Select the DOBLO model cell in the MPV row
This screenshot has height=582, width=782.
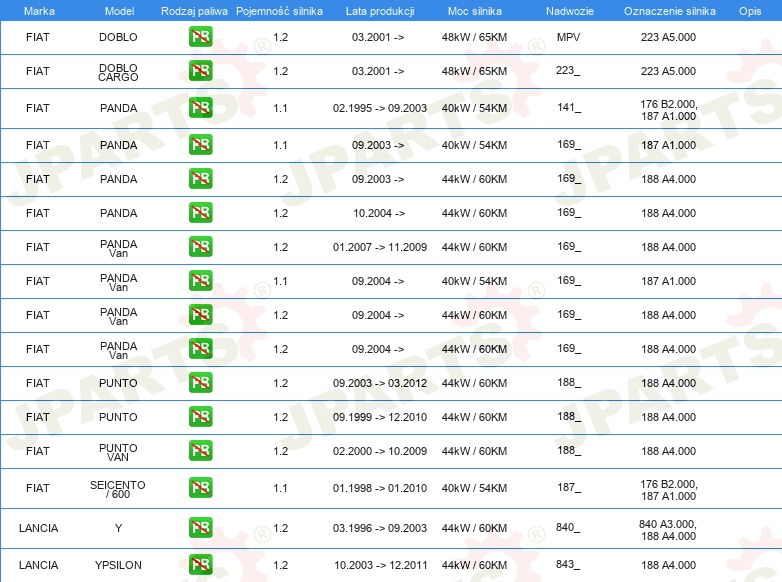[118, 37]
